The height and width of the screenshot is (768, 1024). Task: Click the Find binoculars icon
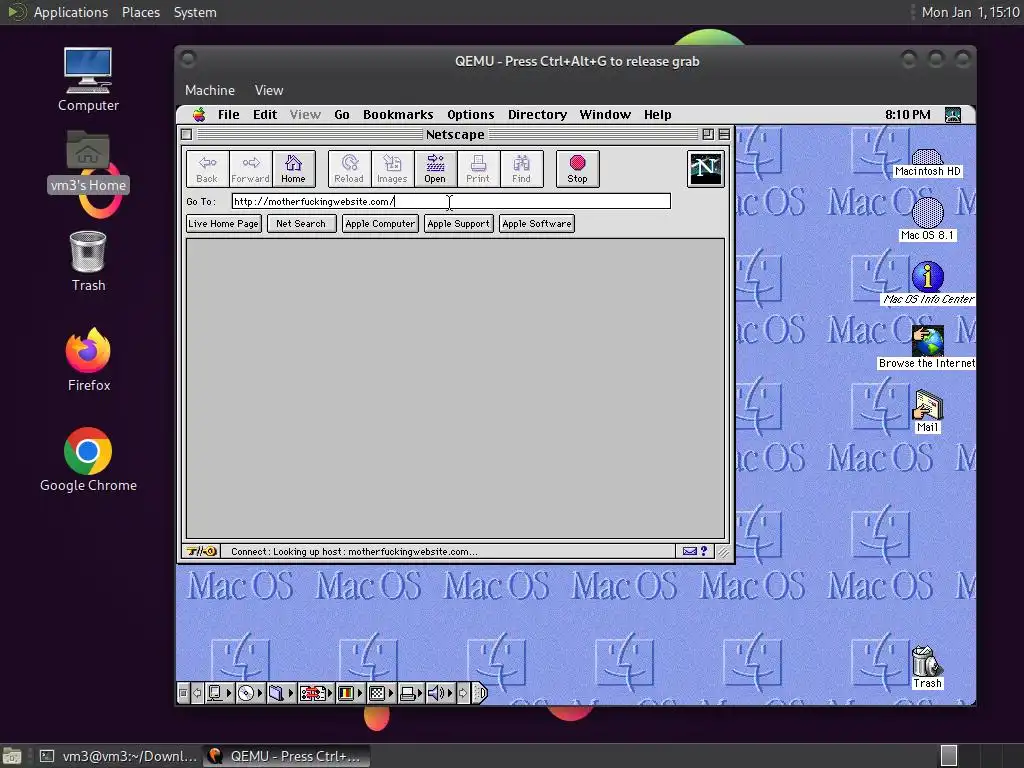point(521,169)
